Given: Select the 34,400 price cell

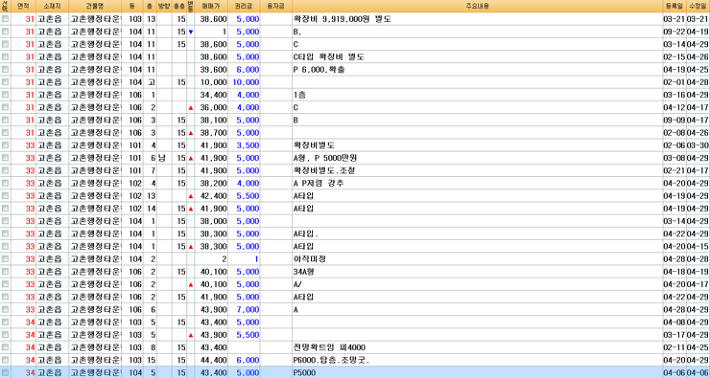Looking at the screenshot, I should pos(211,95).
